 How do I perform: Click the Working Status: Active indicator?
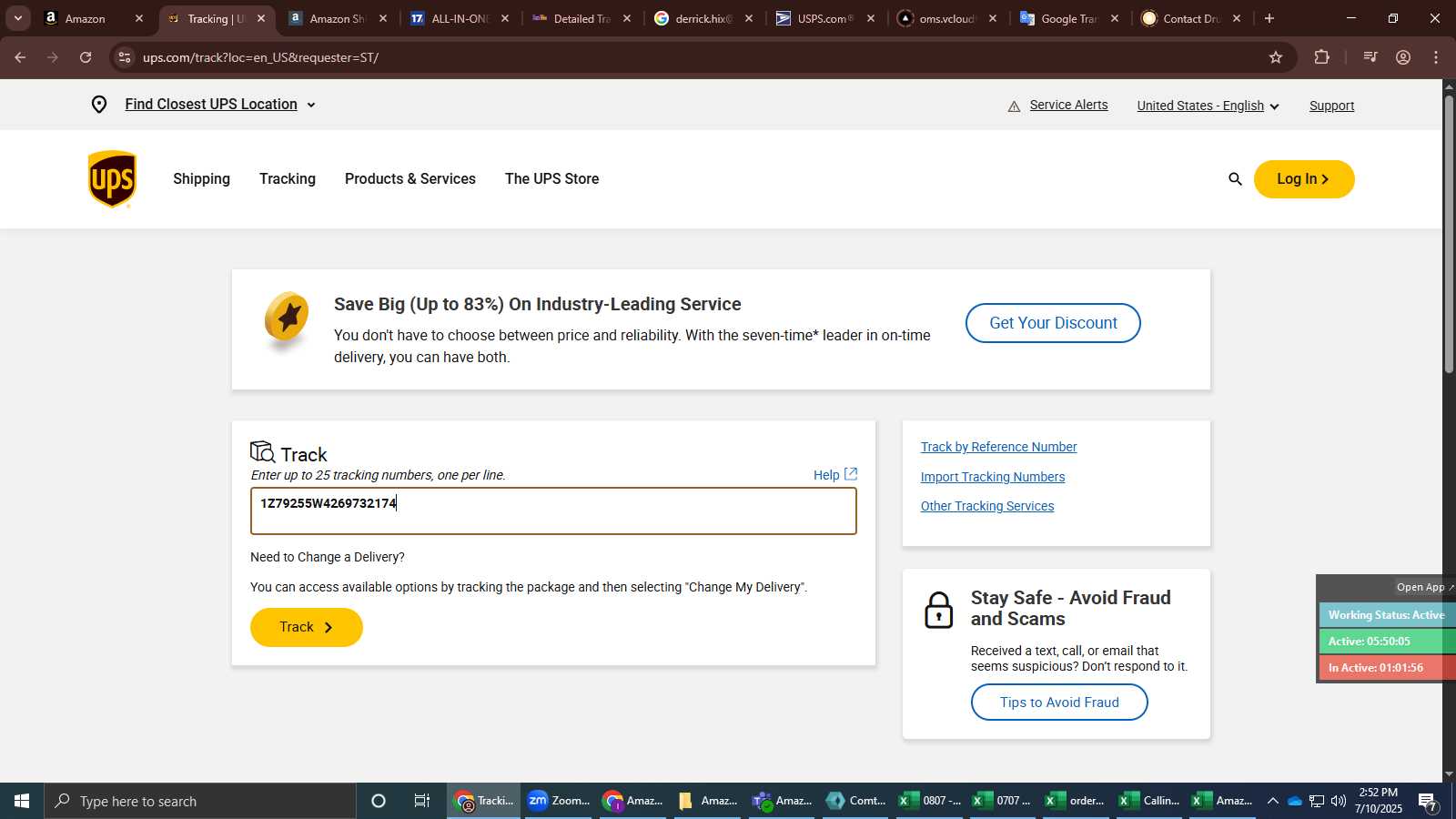(1387, 615)
